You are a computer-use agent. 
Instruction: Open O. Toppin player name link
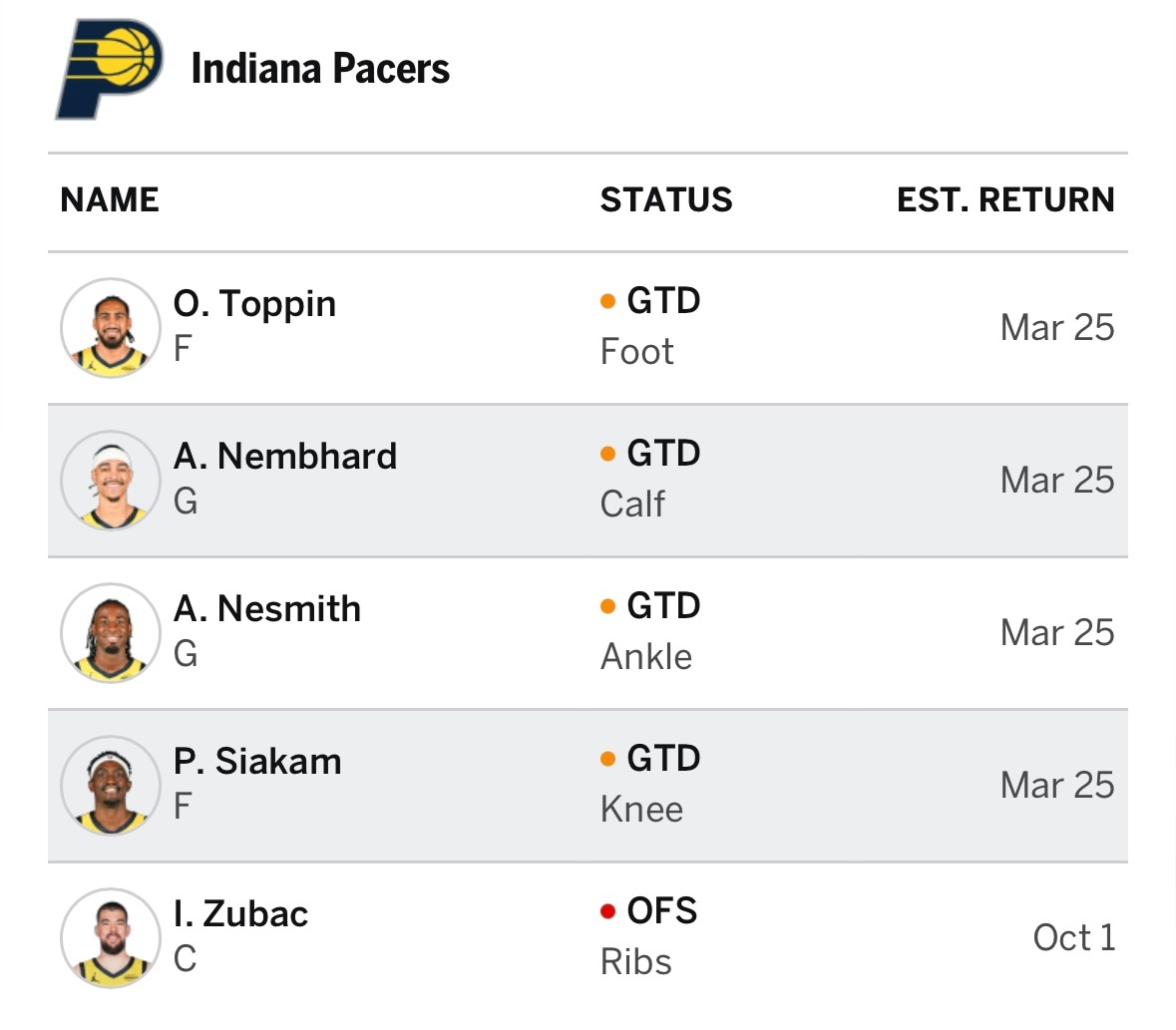[254, 304]
